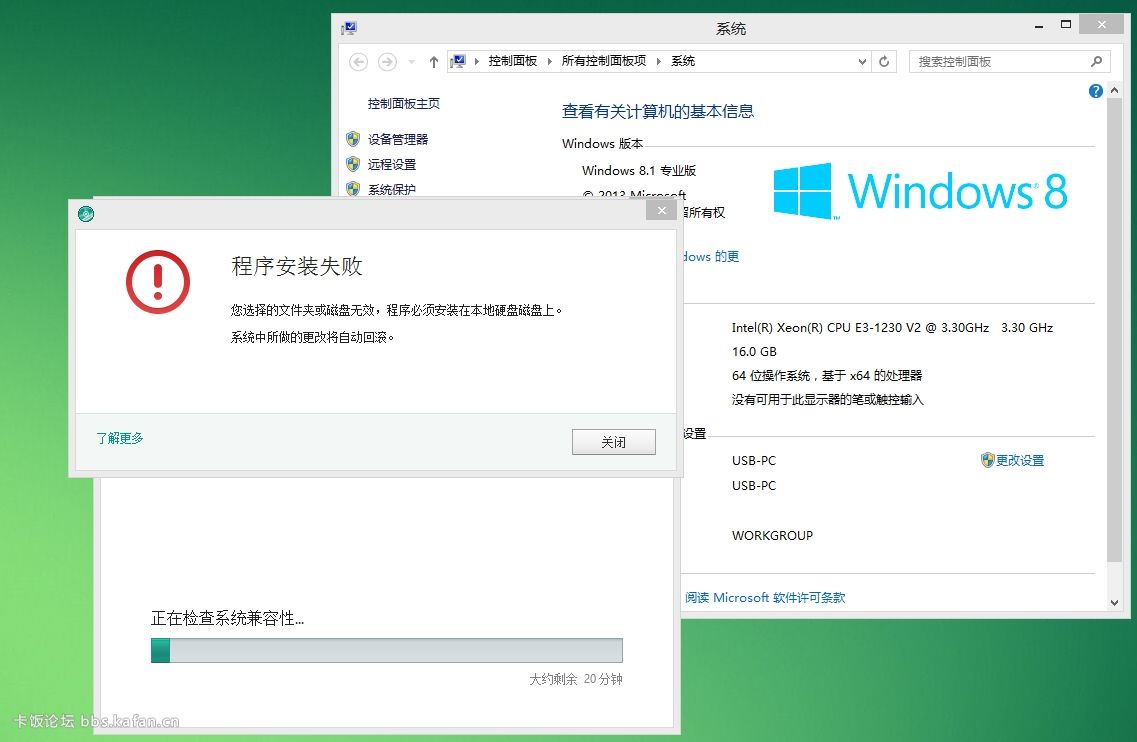Click the 64 位操作系统 system type text
This screenshot has width=1137, height=742.
click(827, 376)
